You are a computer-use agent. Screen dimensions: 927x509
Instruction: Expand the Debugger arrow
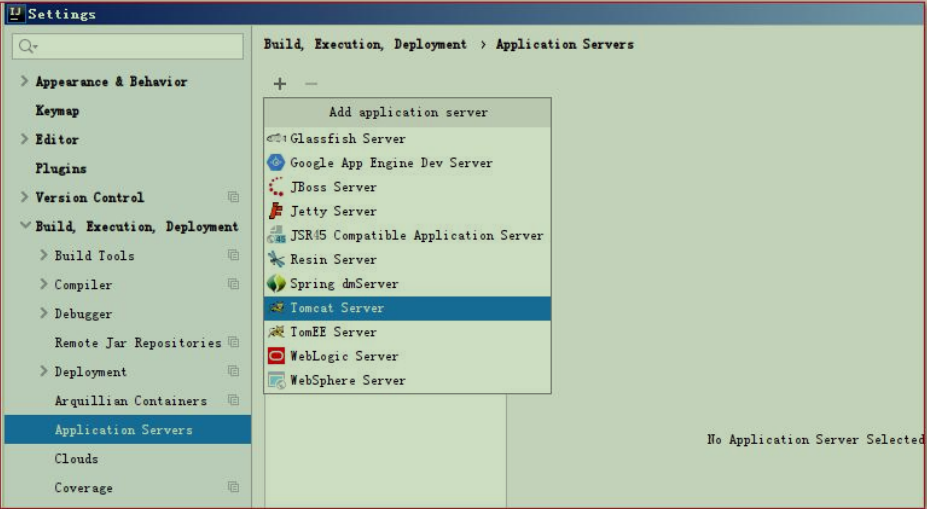click(43, 313)
